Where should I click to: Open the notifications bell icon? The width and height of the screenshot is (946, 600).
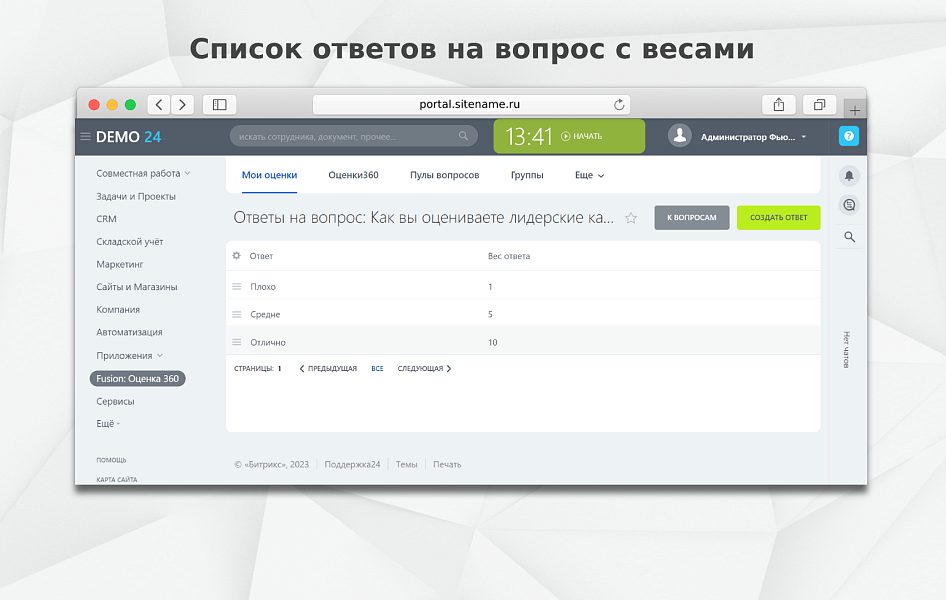(849, 174)
